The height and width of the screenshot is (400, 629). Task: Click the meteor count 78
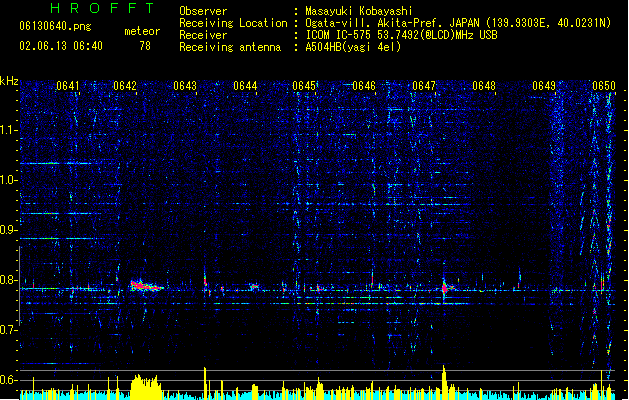[145, 46]
